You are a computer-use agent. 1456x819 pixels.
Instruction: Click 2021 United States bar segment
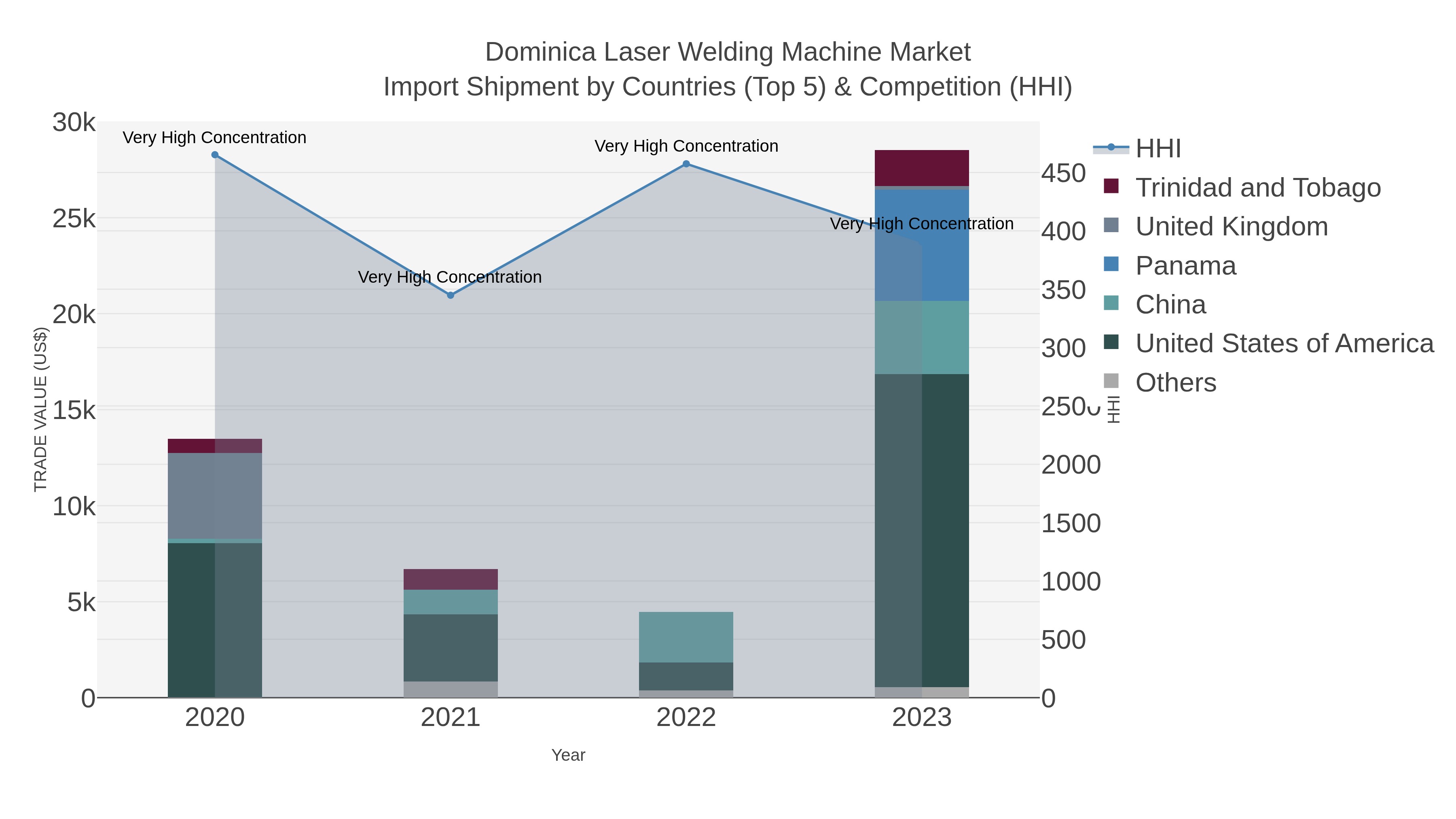tap(451, 648)
